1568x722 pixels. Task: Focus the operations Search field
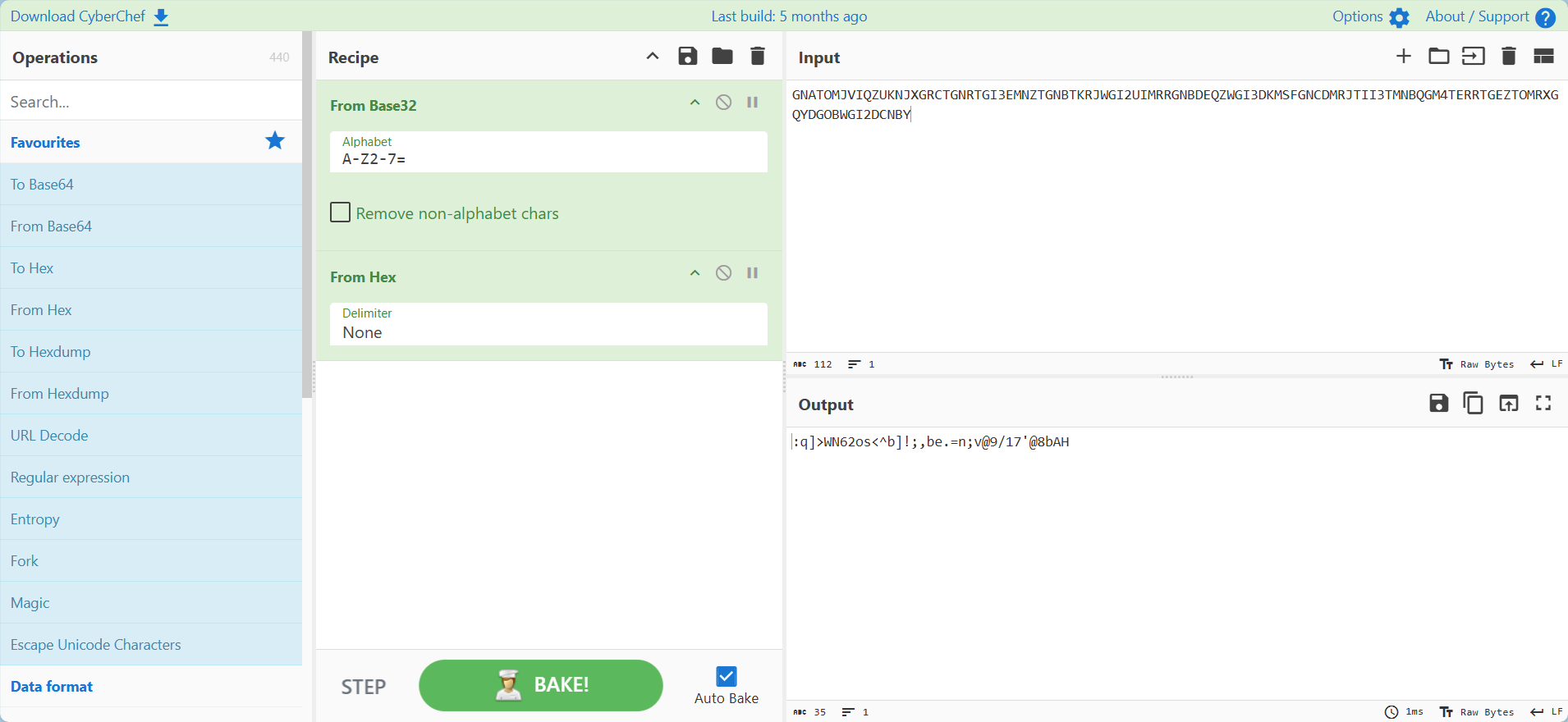[x=151, y=101]
